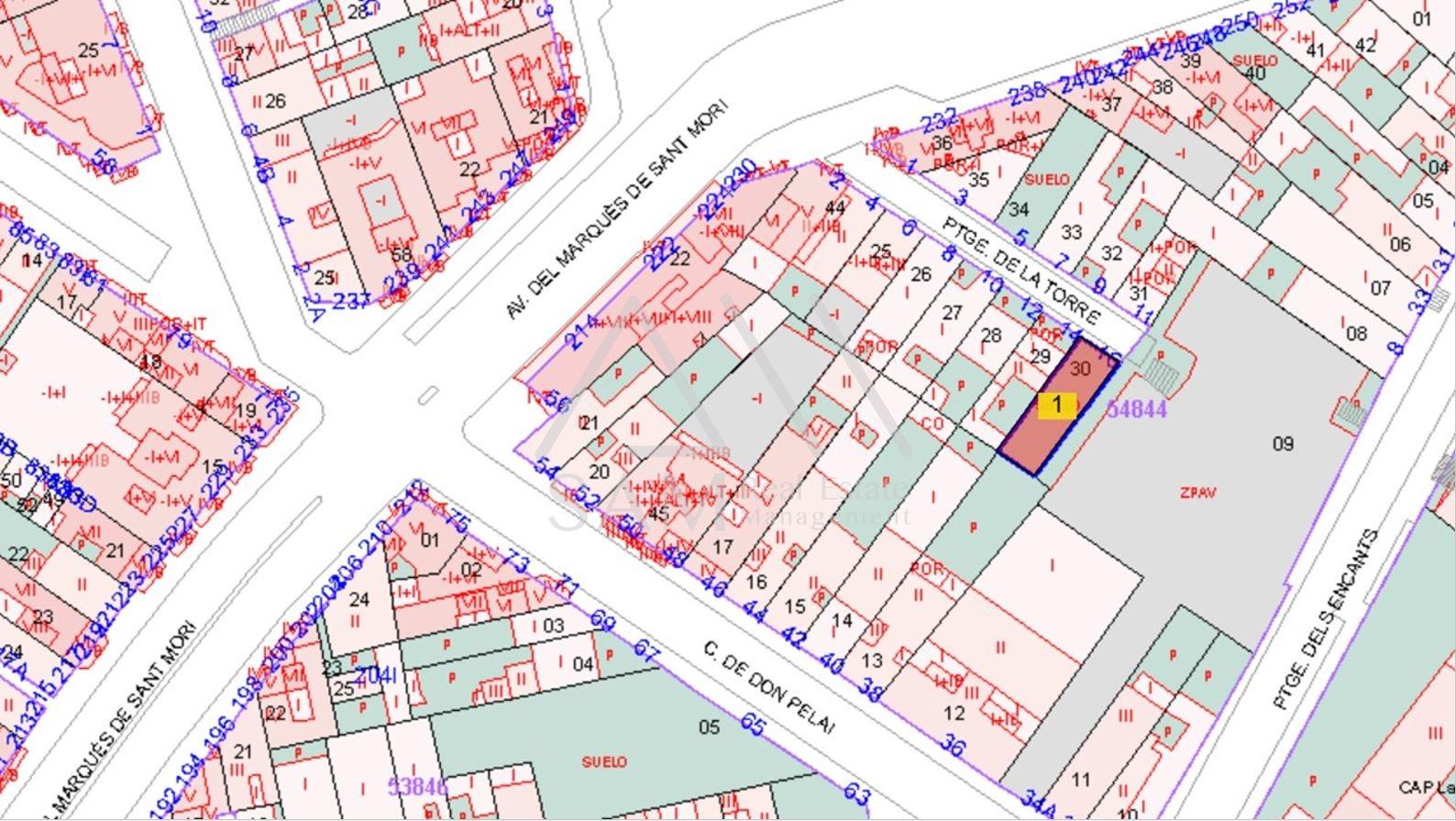The image size is (1456, 821).
Task: Click the small traffic island in the intersection
Action: [427, 396]
